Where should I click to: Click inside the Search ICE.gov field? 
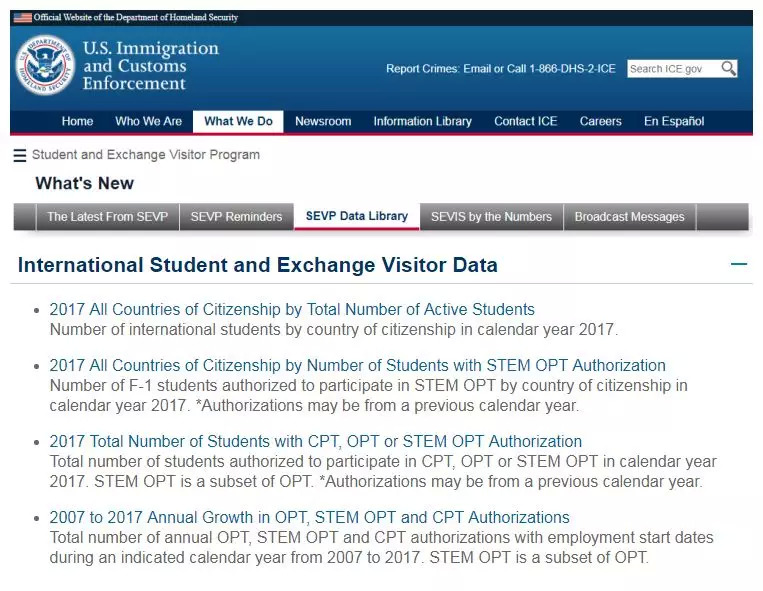point(672,69)
